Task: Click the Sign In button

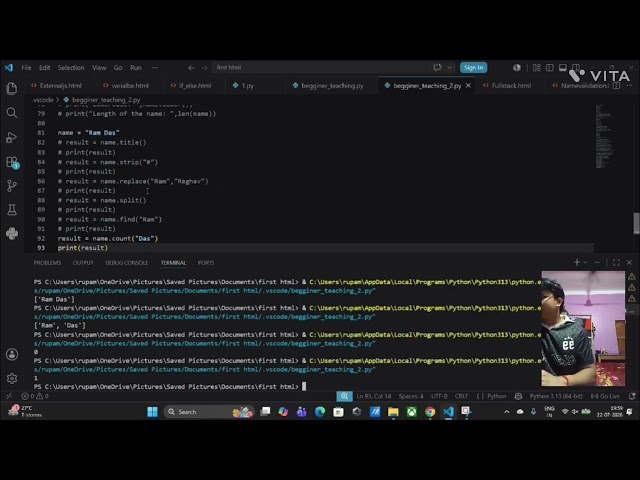Action: coord(473,67)
